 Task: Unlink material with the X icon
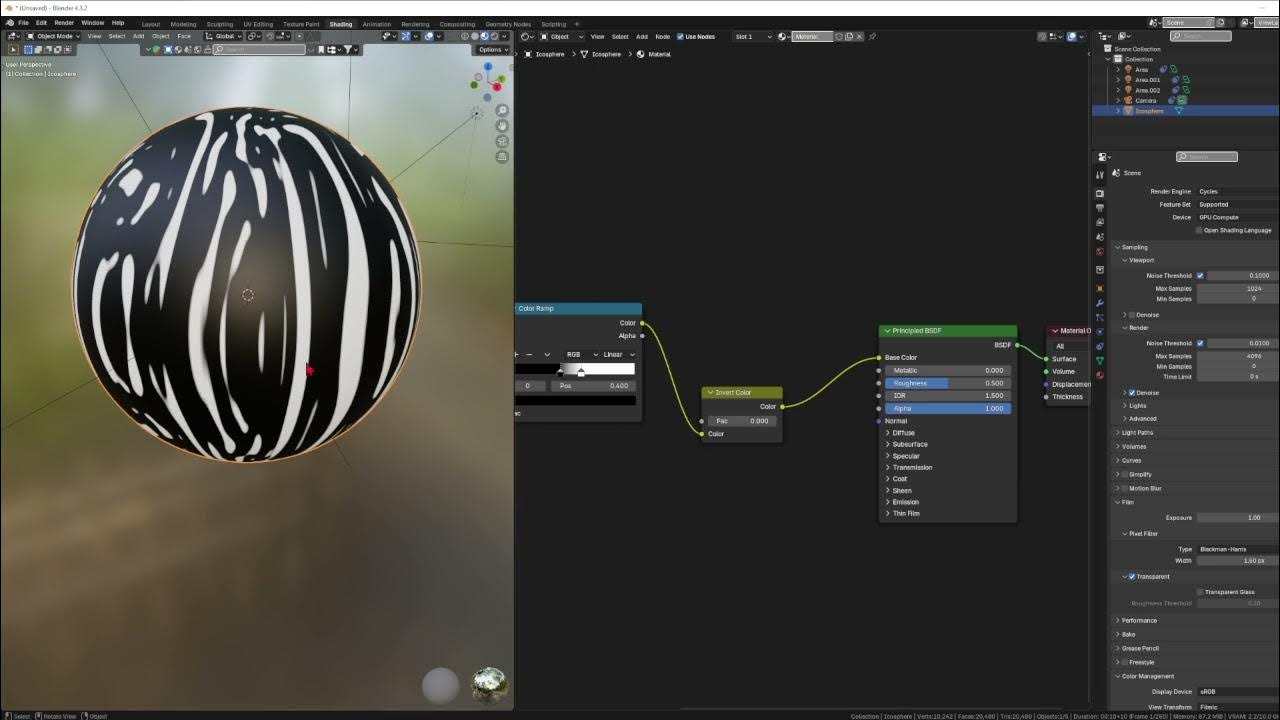(x=860, y=36)
